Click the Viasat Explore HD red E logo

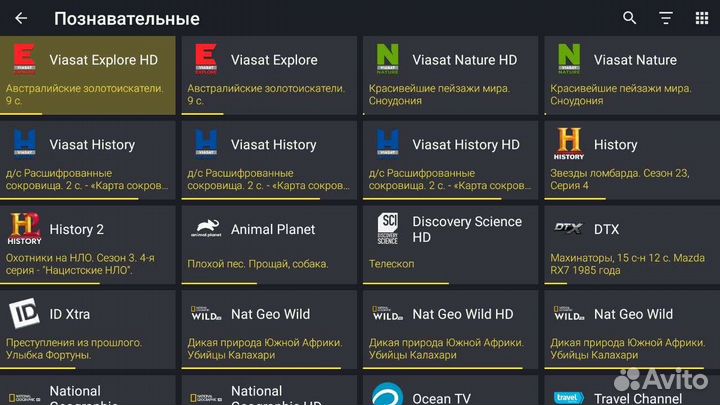(x=24, y=59)
